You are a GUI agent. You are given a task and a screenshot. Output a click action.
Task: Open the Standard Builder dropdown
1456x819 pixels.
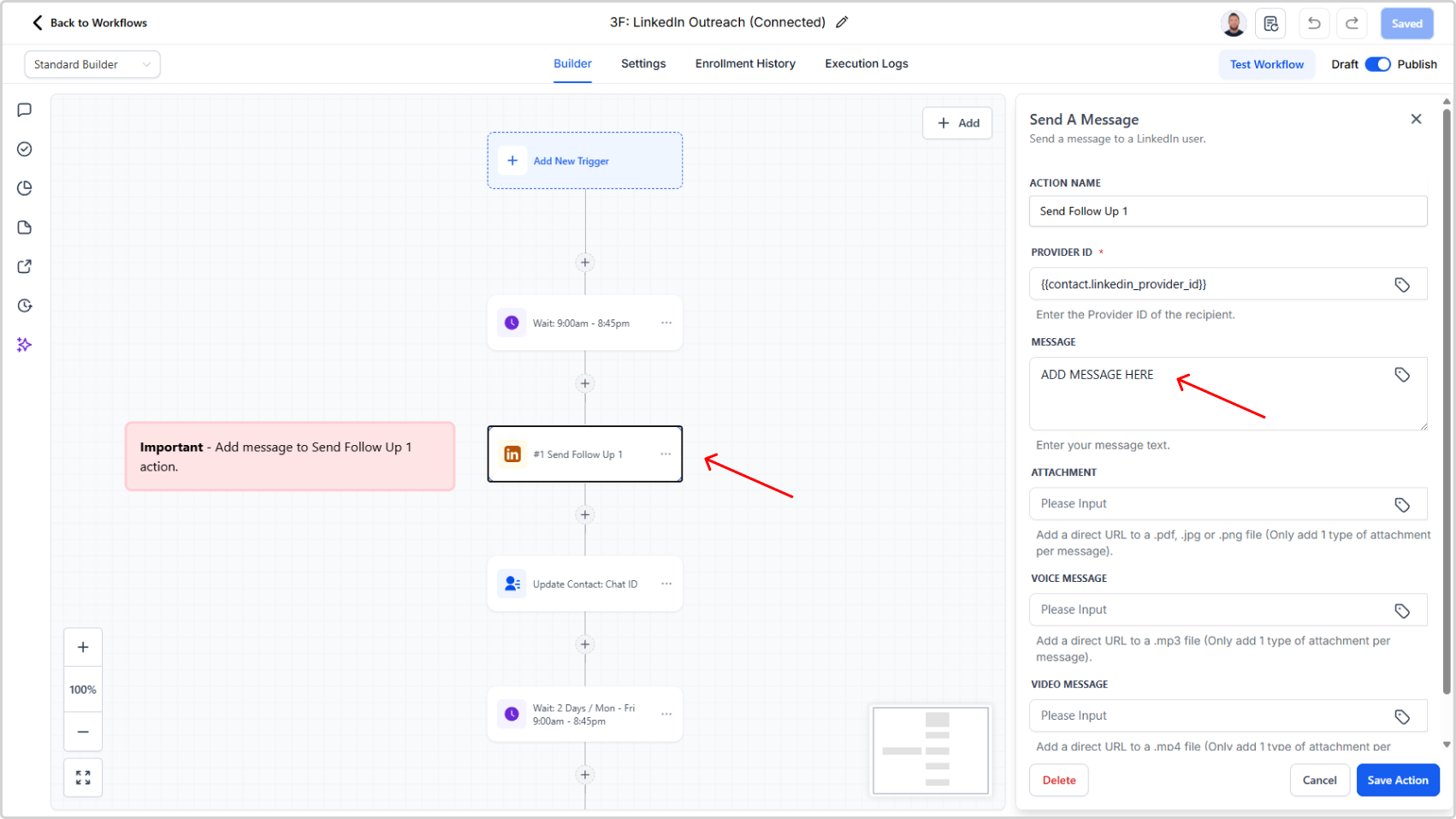[x=92, y=64]
